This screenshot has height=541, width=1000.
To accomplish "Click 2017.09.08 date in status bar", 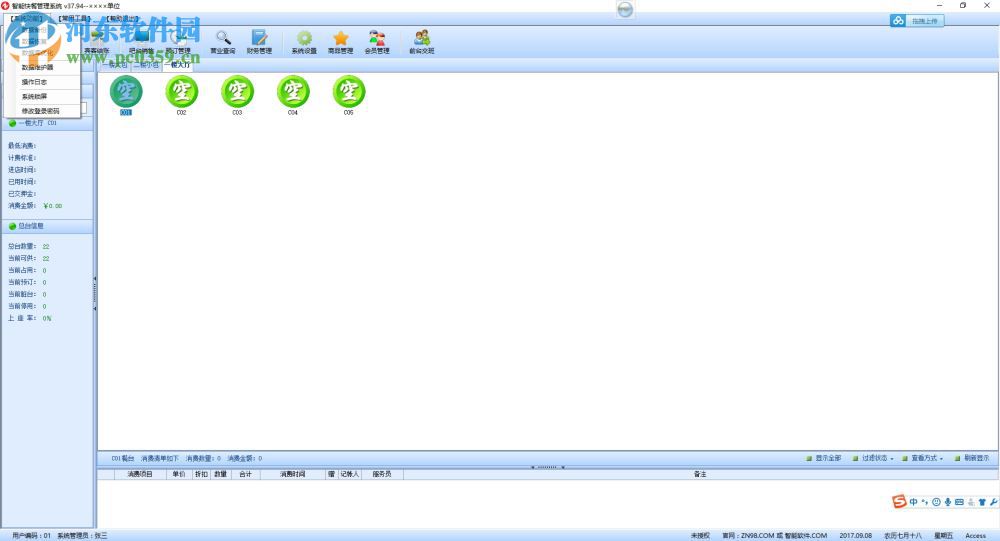I will [856, 536].
